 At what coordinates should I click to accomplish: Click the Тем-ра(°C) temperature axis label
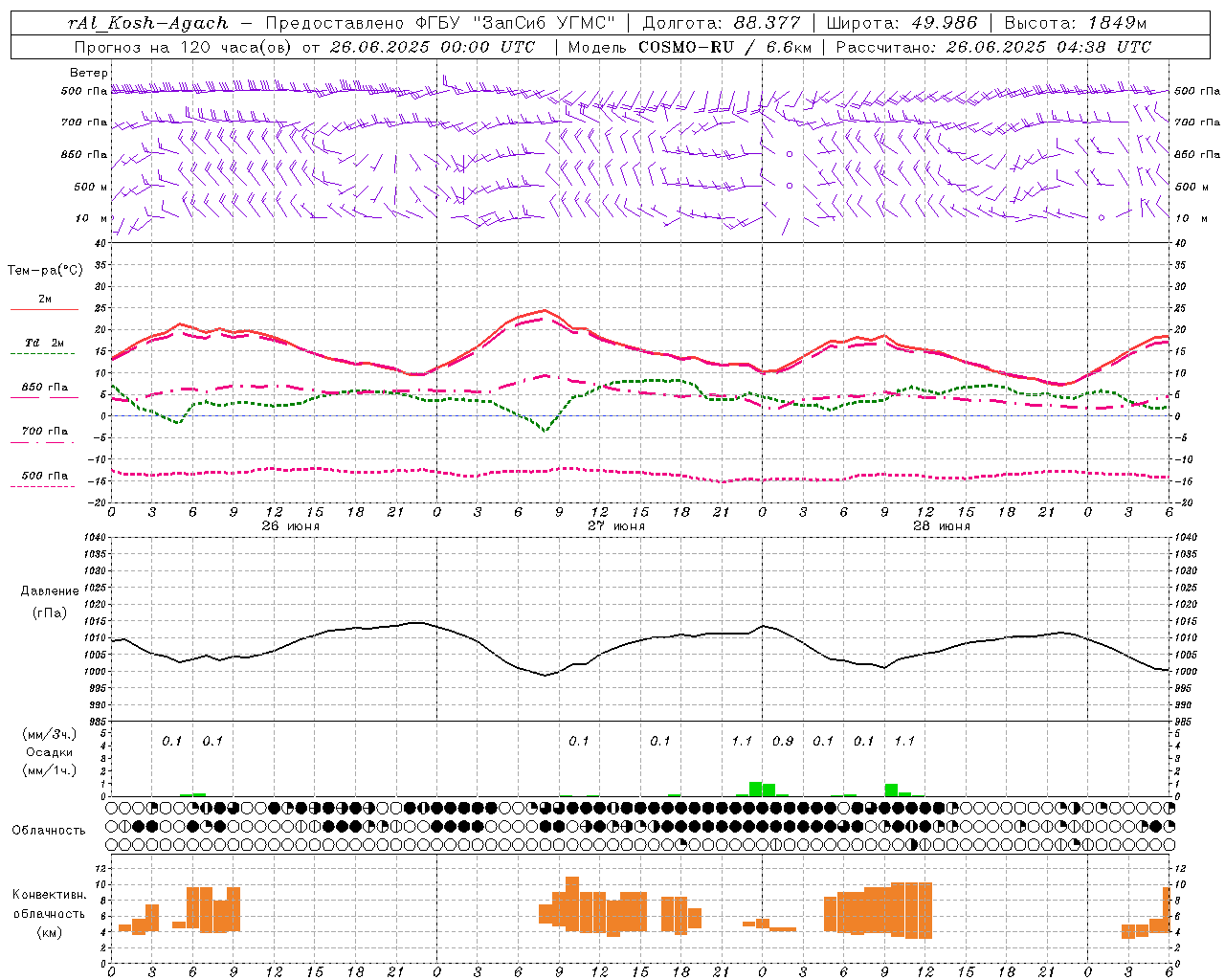(45, 271)
